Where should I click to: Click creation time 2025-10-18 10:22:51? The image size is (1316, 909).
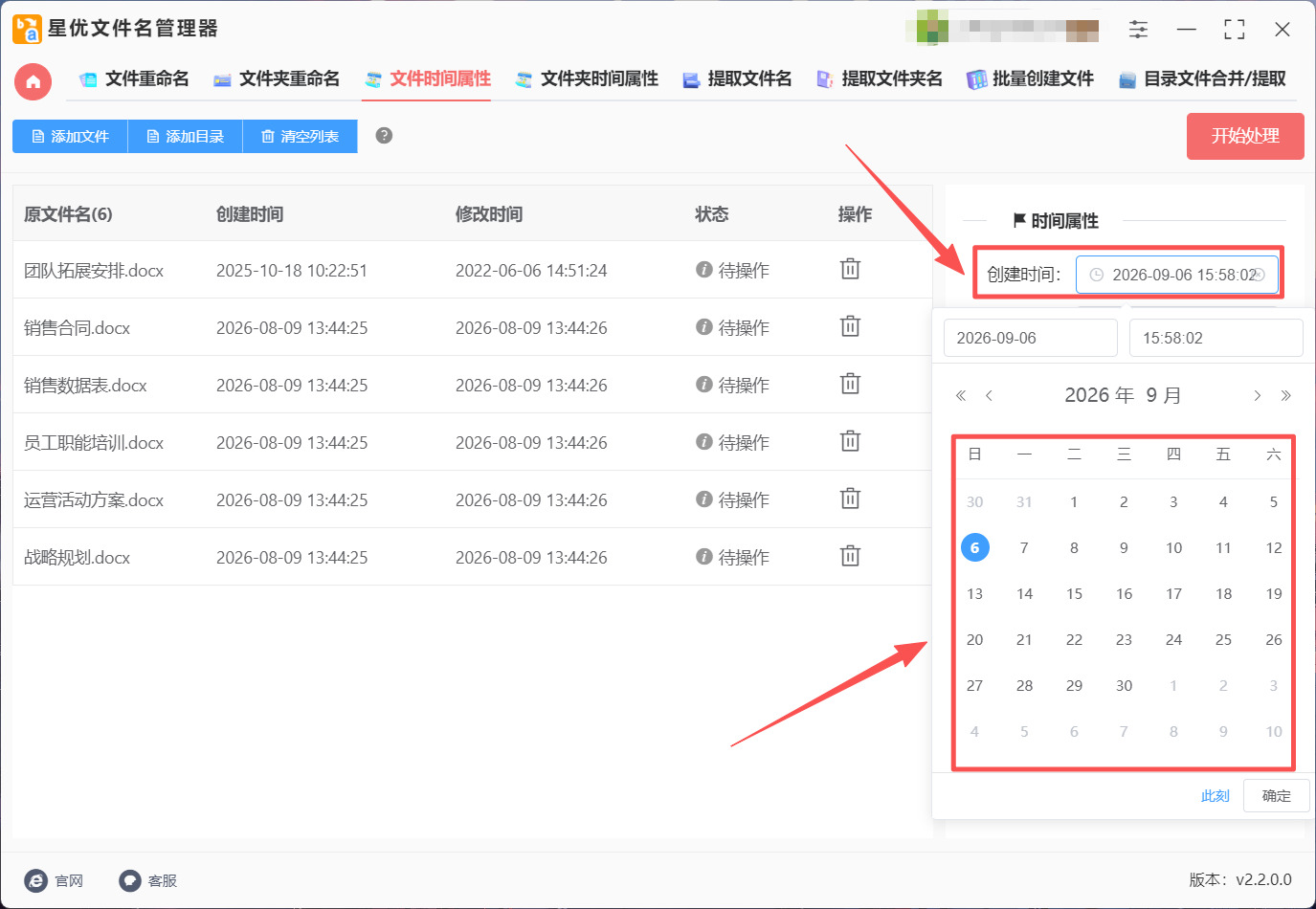tap(292, 271)
